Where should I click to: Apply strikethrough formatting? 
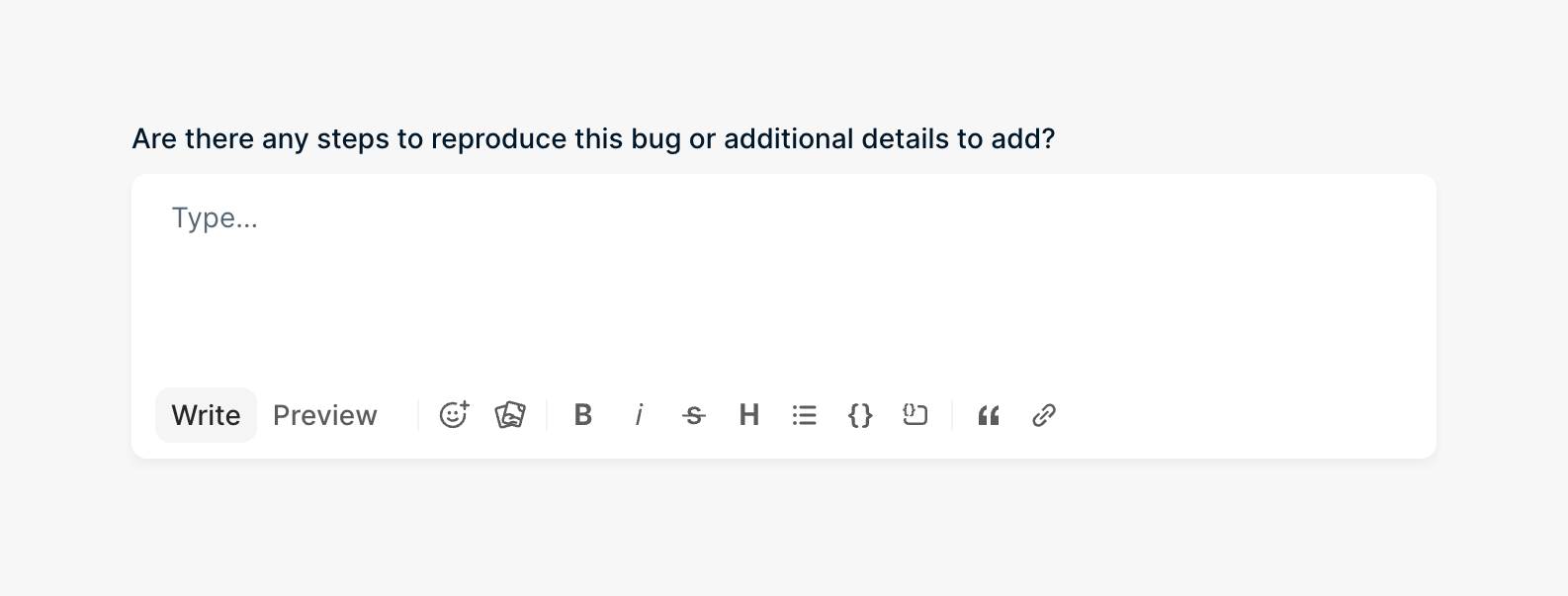[694, 415]
